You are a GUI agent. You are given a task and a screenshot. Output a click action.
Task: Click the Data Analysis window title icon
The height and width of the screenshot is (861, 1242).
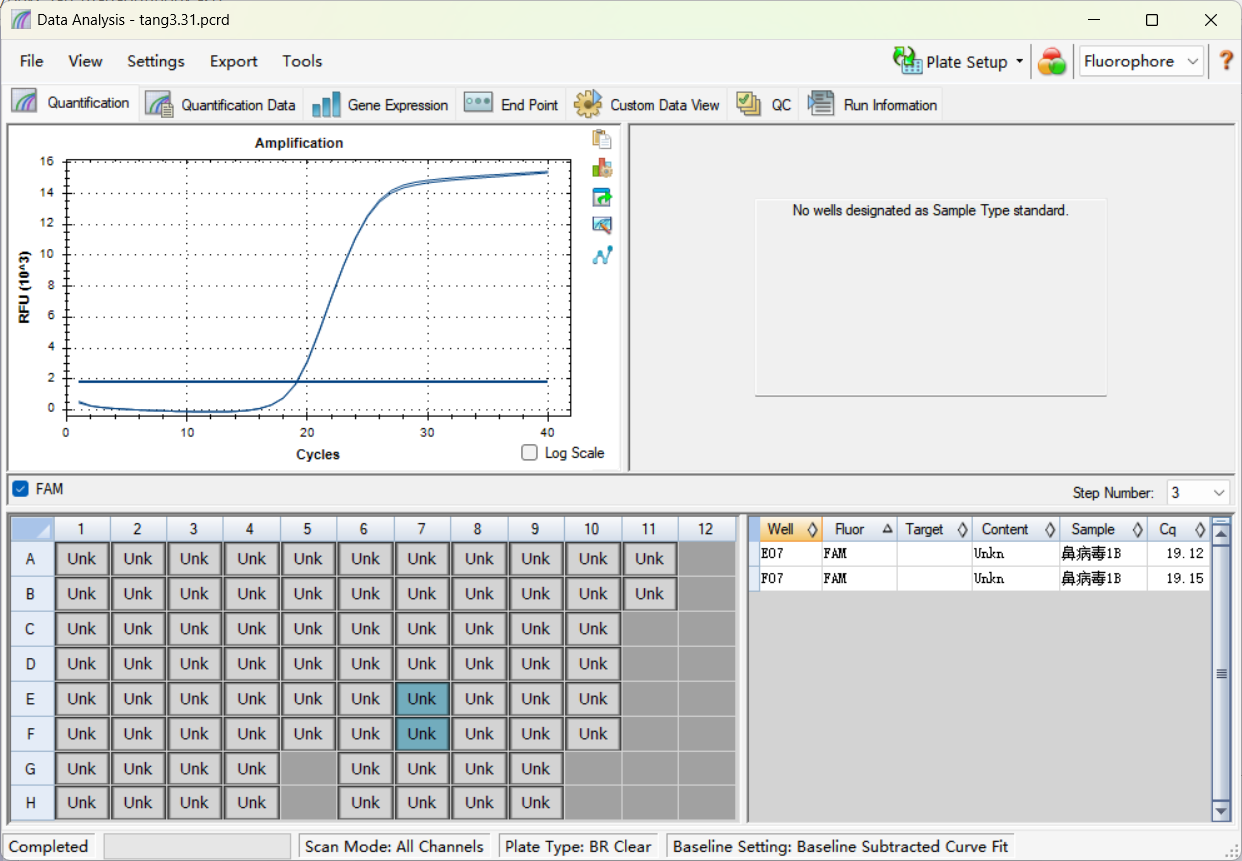click(21, 19)
